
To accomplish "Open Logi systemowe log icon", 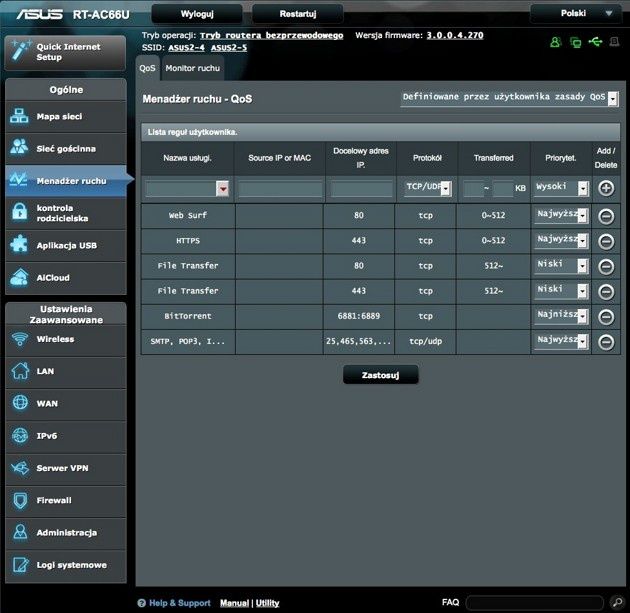I will click(20, 564).
